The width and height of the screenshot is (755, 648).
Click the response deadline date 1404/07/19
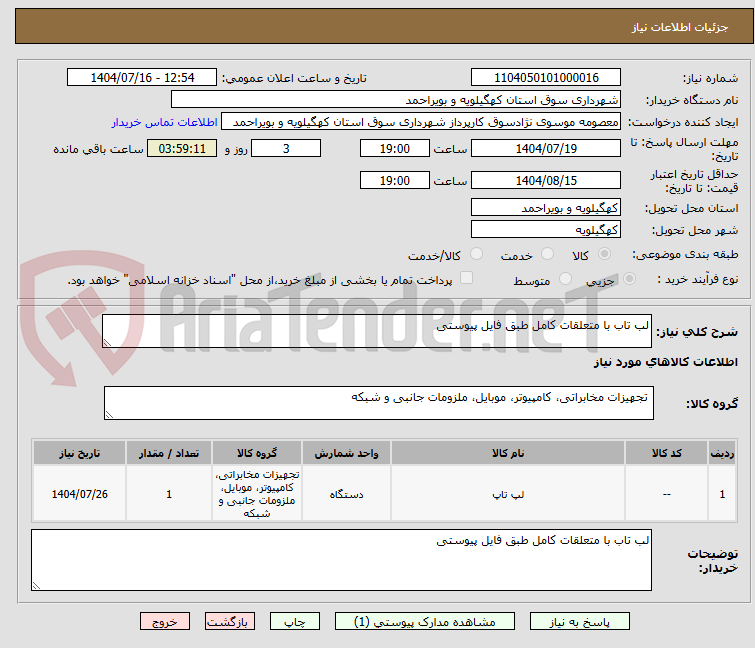click(x=546, y=148)
